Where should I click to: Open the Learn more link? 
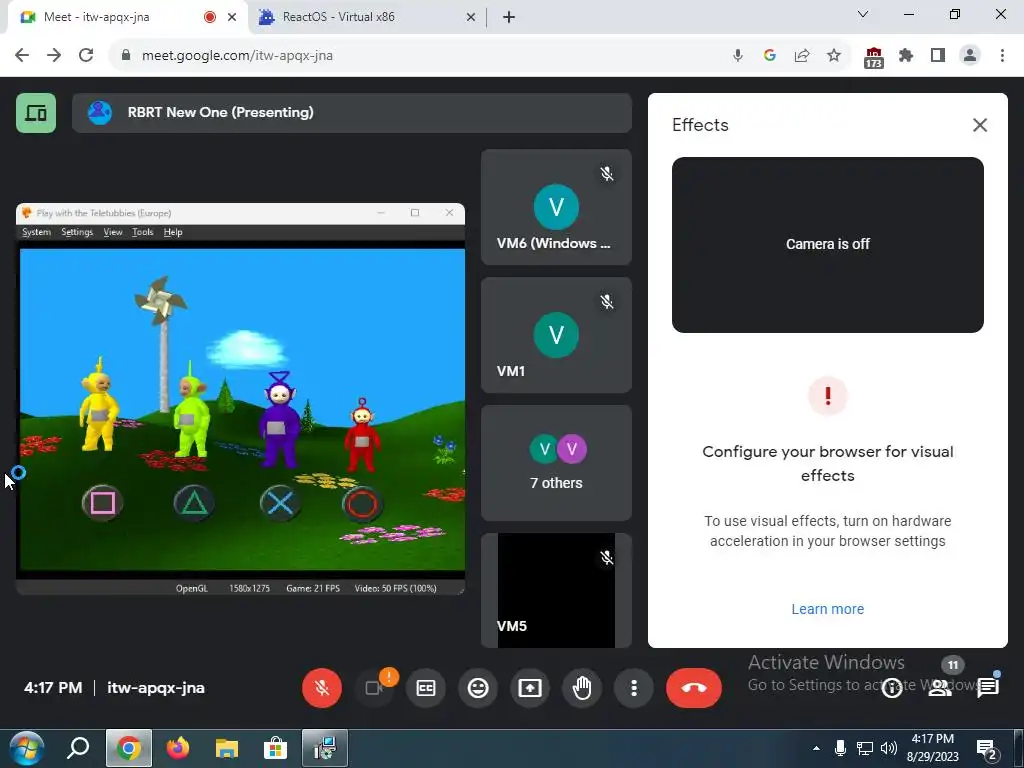click(x=827, y=609)
